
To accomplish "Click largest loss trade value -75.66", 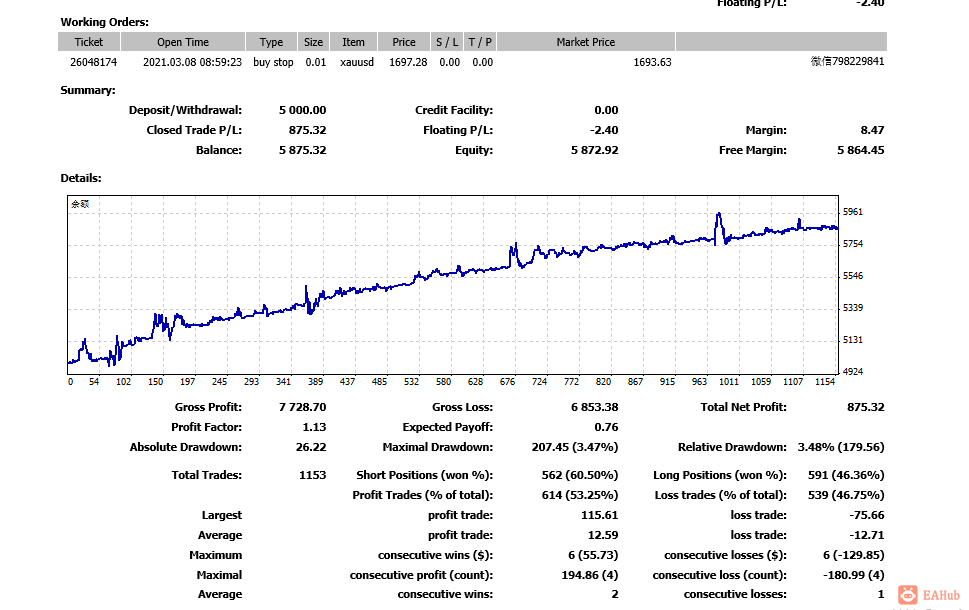I will tap(867, 515).
